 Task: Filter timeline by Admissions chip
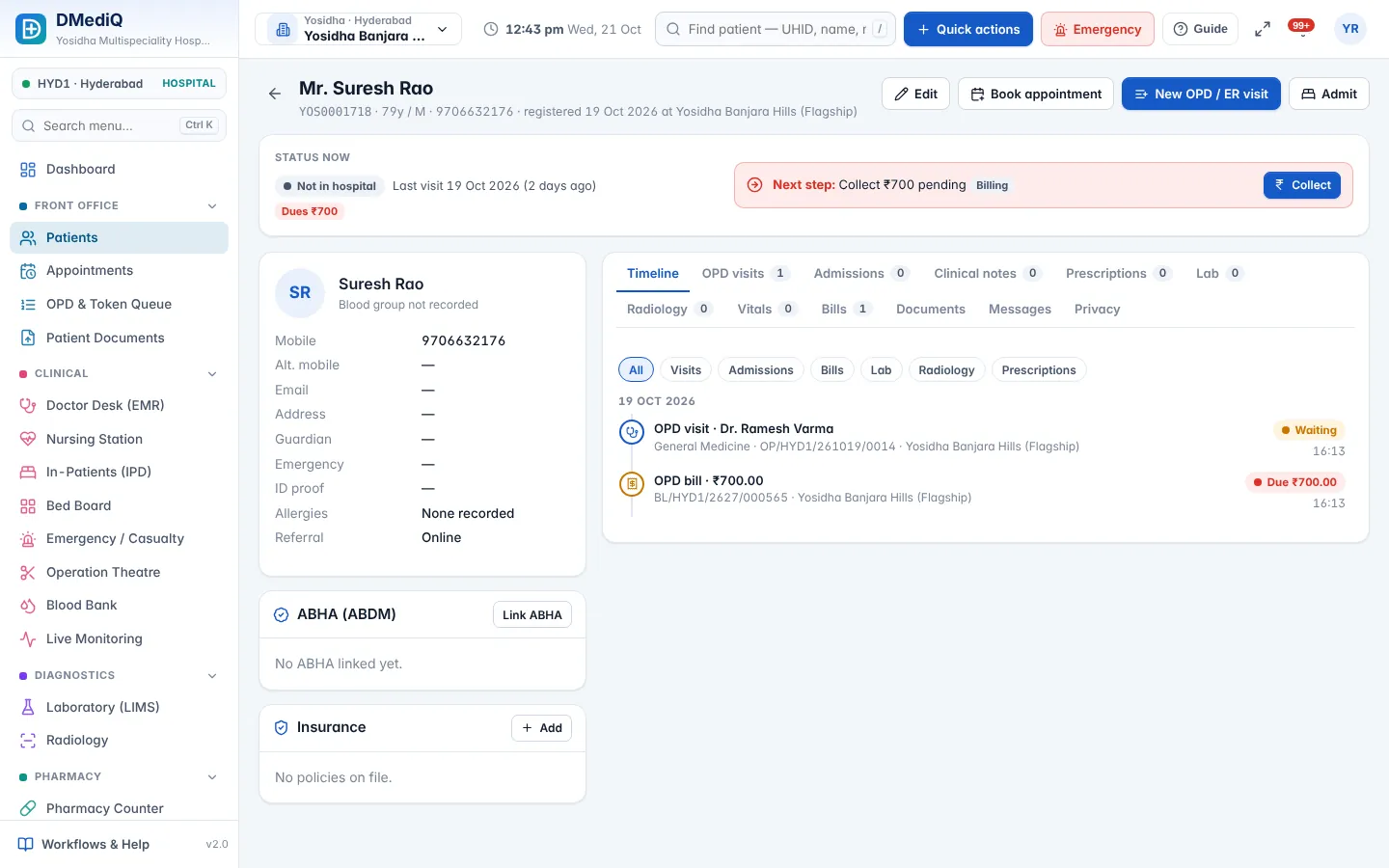[761, 370]
